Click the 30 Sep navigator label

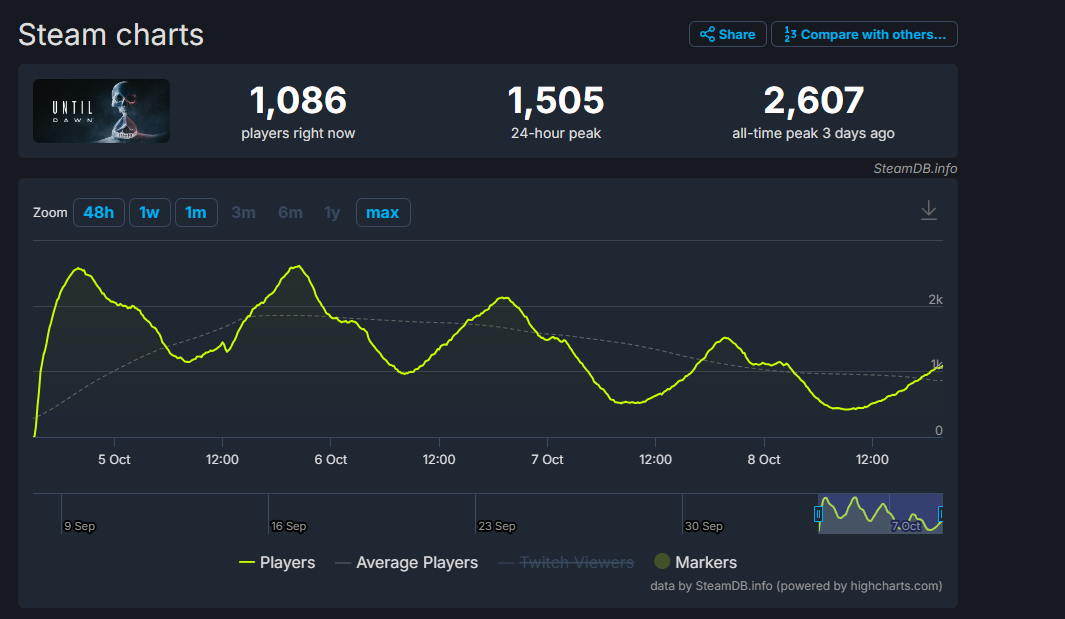point(704,526)
